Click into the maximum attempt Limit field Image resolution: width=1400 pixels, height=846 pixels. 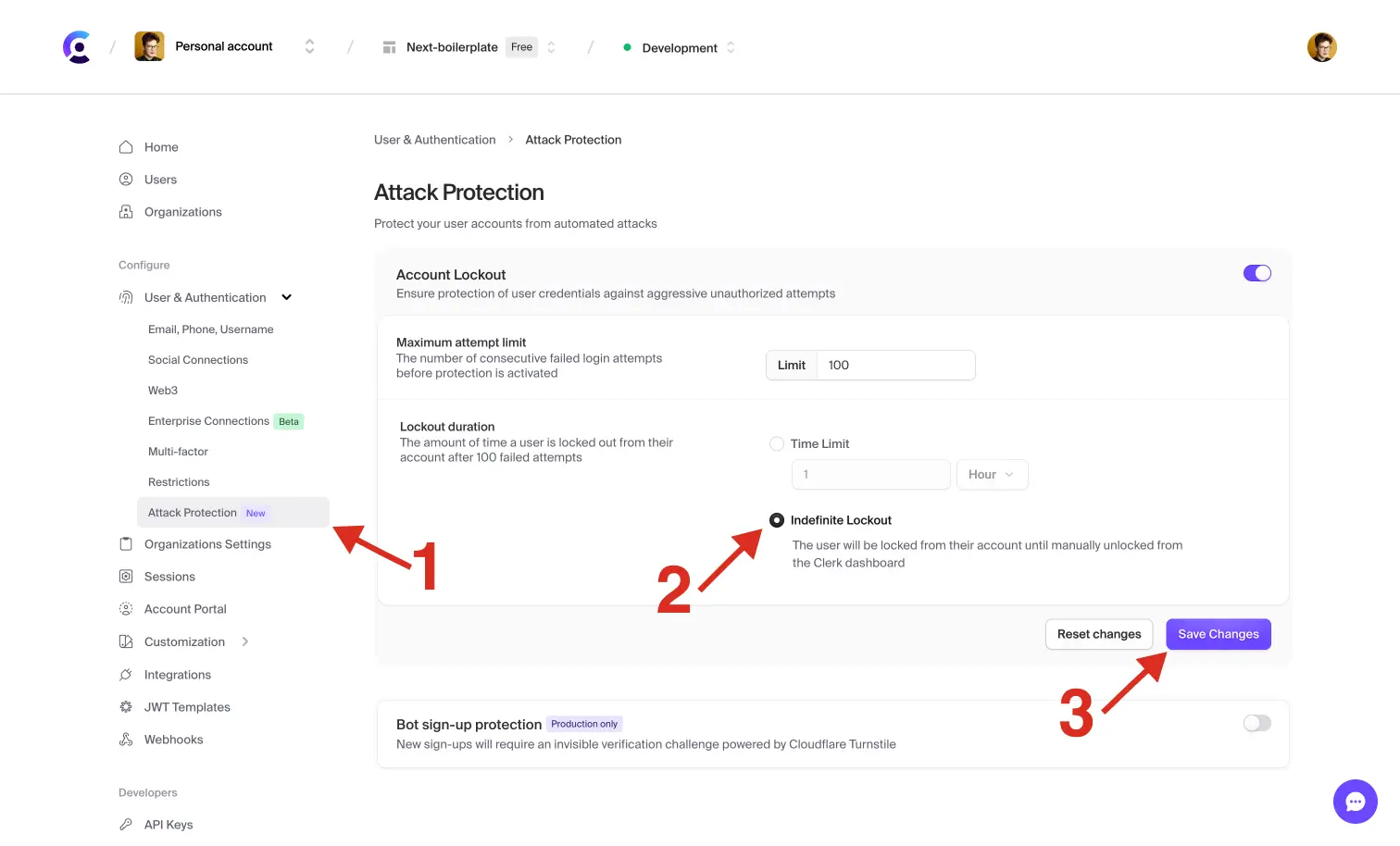[894, 366]
